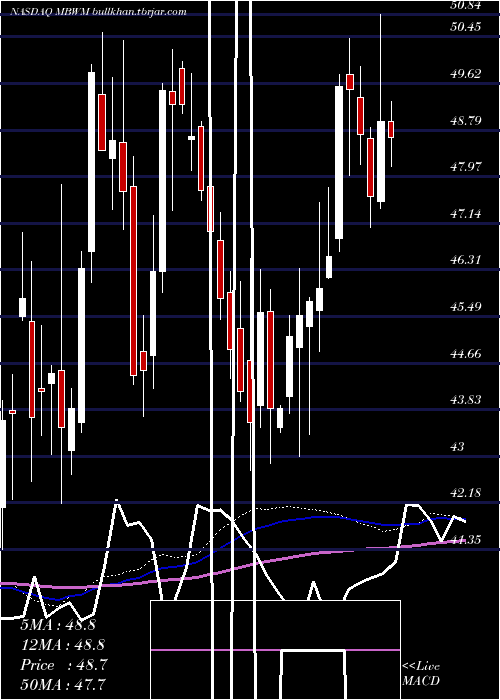Select the 44.35 indicator axis label
This screenshot has width=500, height=700.
click(x=466, y=539)
